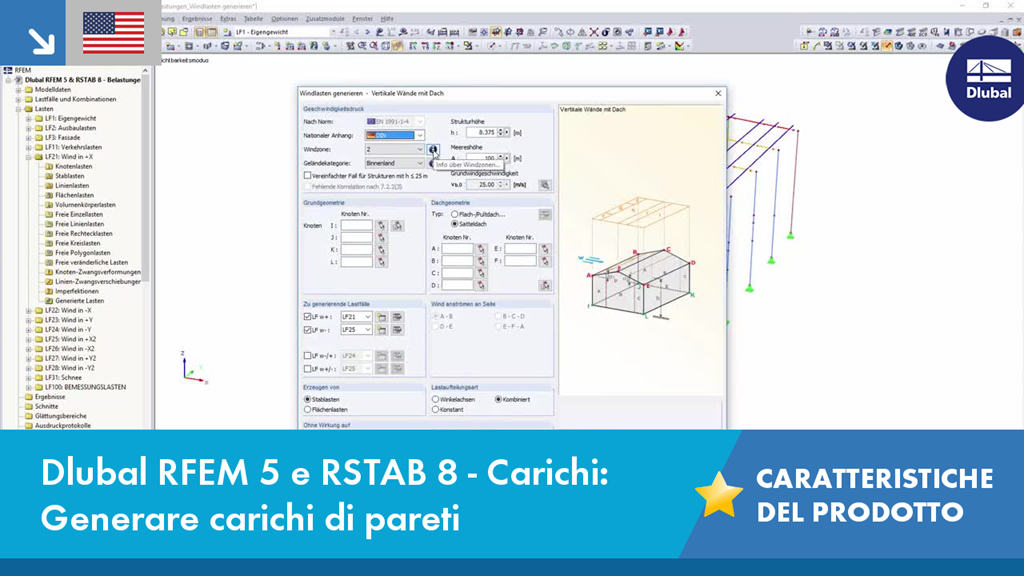Open the LF21 load case dropdown for w+

[368, 317]
